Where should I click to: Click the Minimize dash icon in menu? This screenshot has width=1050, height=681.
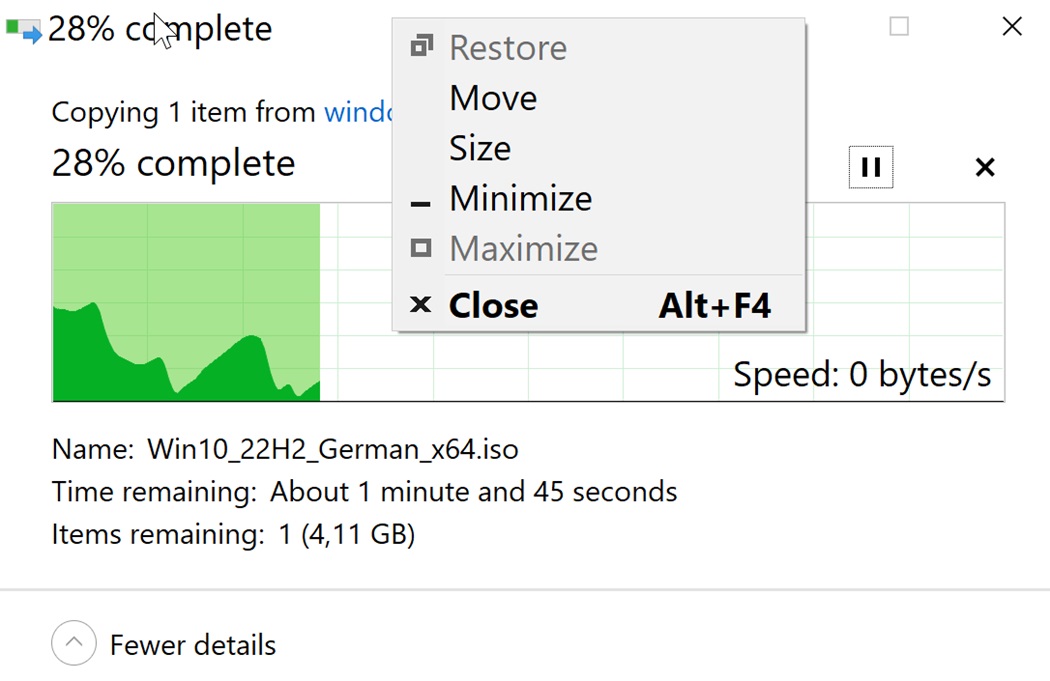(x=421, y=204)
